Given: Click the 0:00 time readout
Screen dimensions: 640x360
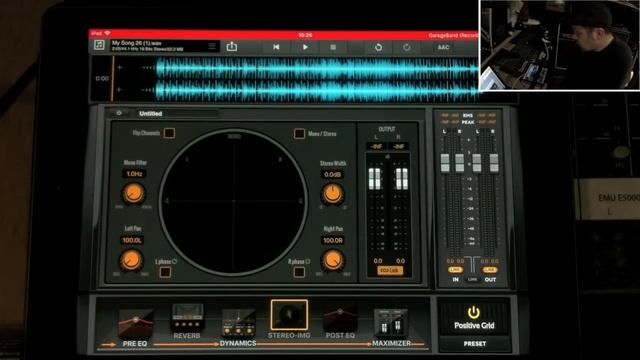Looking at the screenshot, I should (x=102, y=78).
